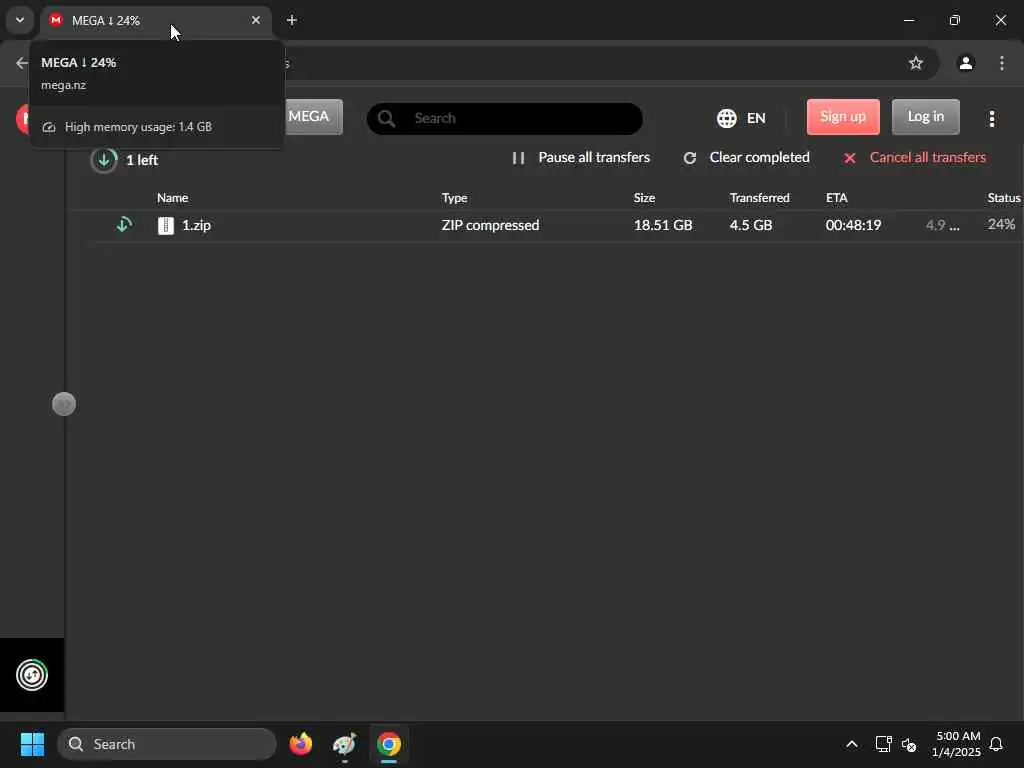Clear completed transfers
The width and height of the screenshot is (1024, 768).
(760, 157)
